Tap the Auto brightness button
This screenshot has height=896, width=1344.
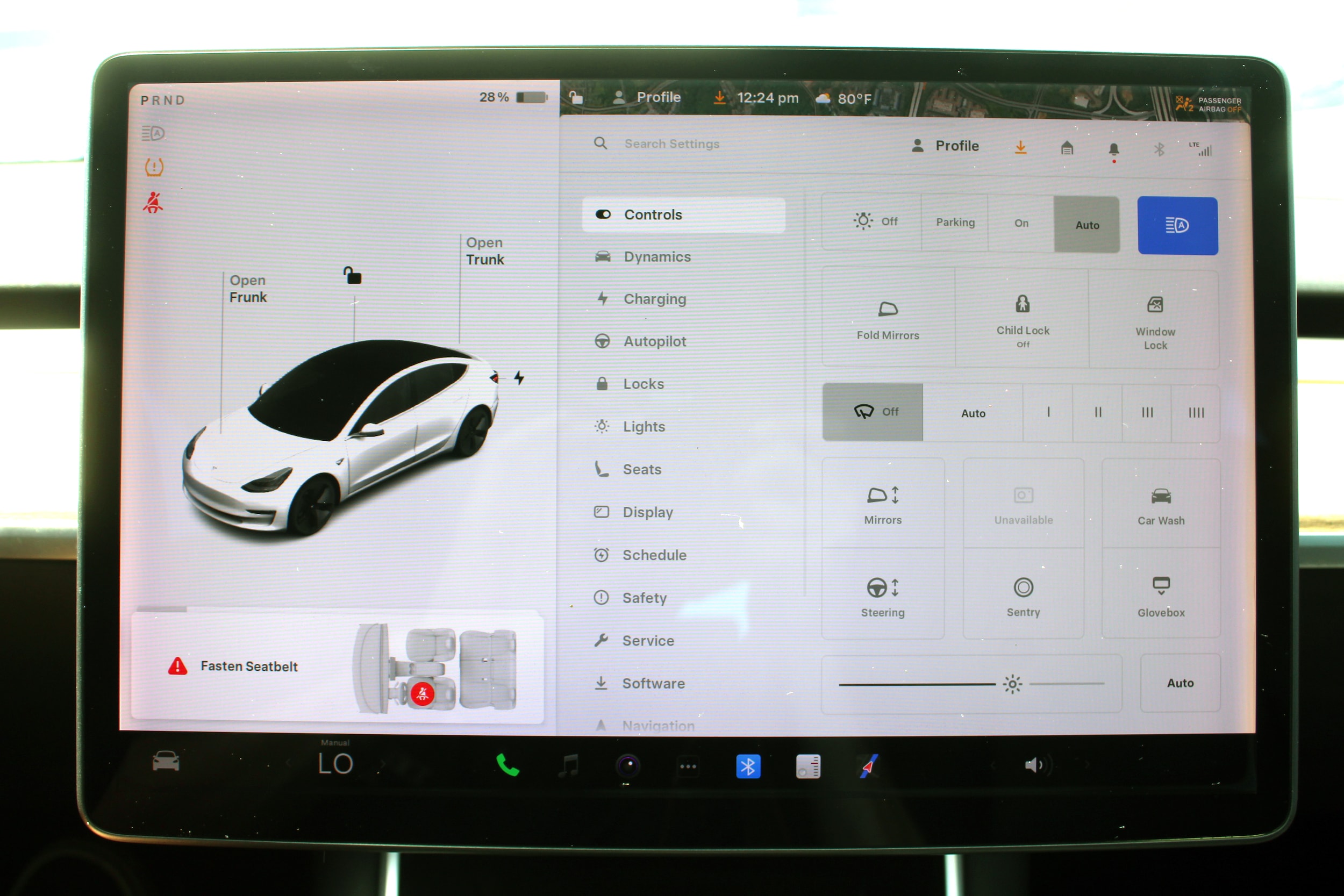coord(1180,683)
